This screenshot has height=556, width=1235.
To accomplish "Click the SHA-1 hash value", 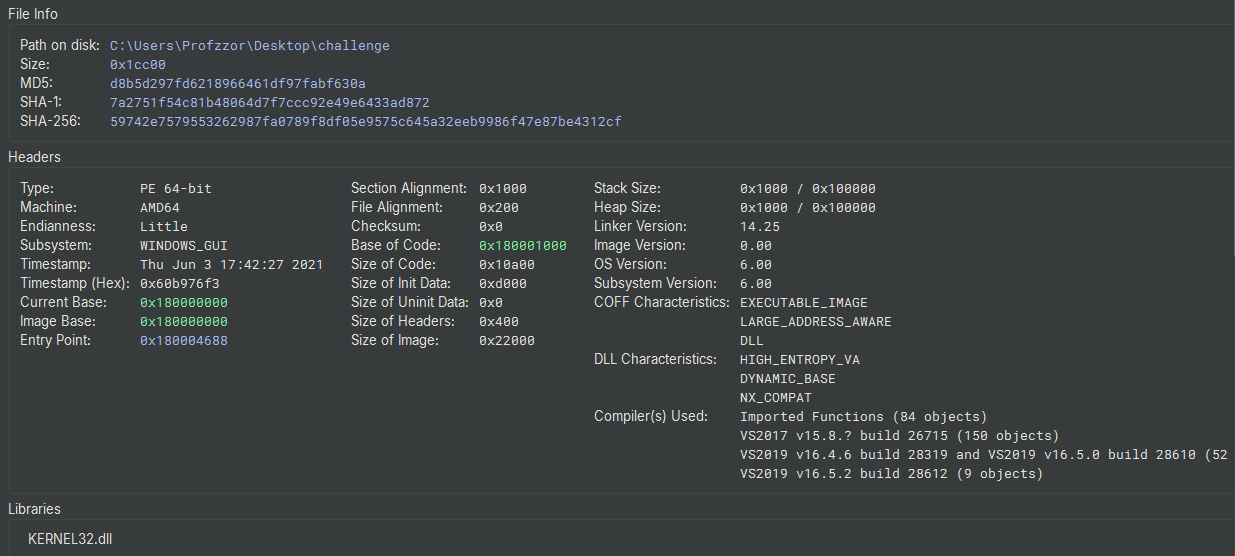I will (269, 103).
